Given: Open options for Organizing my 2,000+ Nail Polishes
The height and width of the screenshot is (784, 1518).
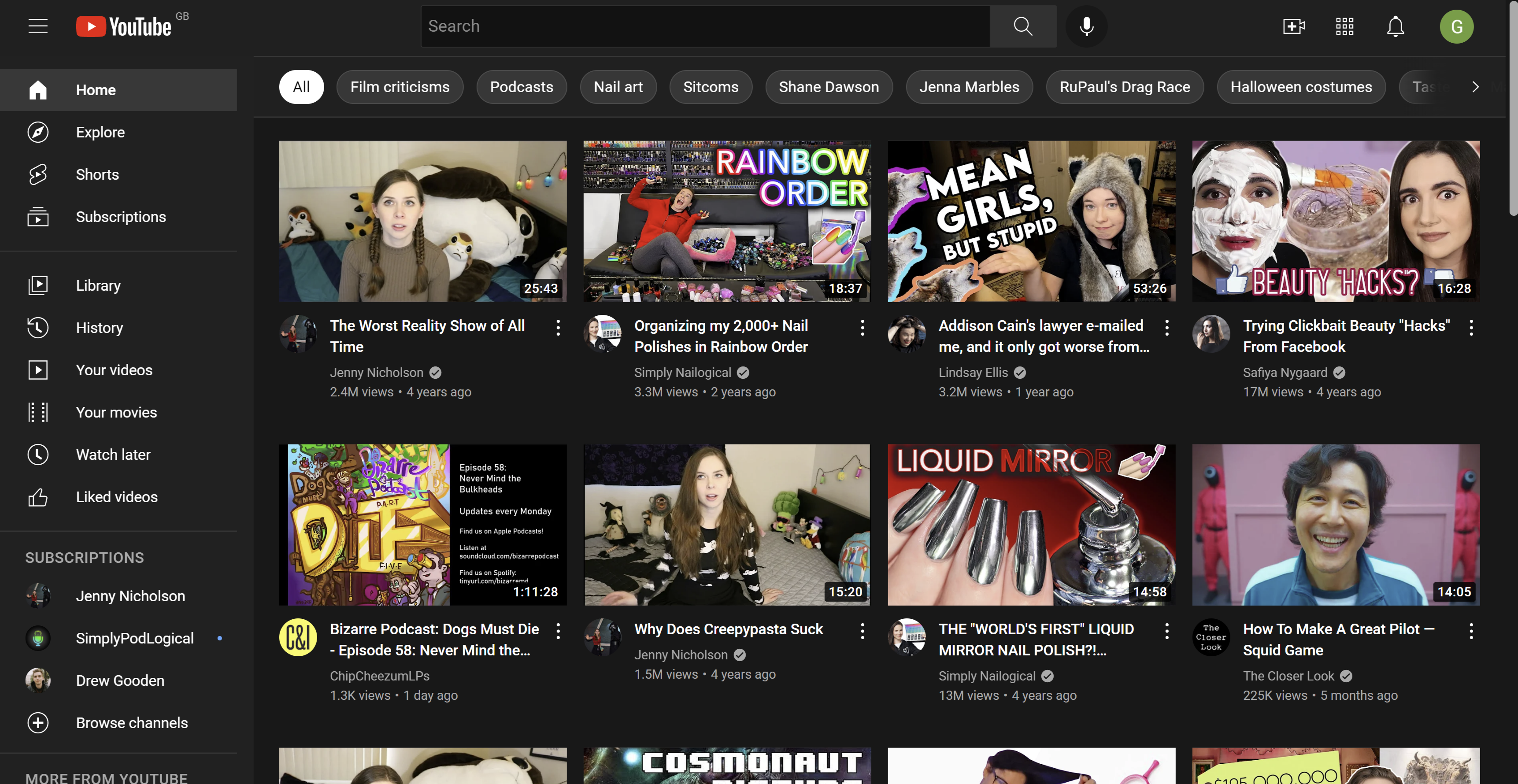Looking at the screenshot, I should pos(863,328).
